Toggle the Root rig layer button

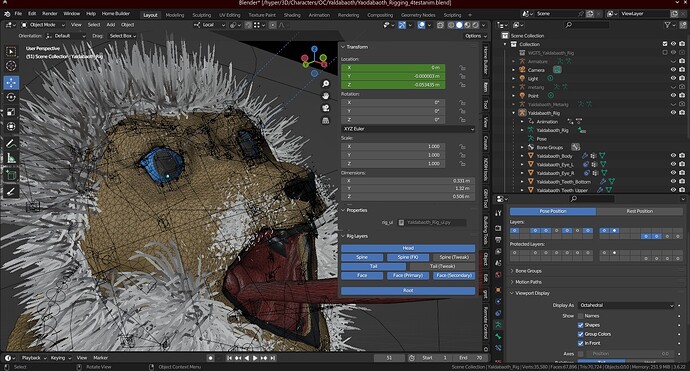[x=408, y=291]
